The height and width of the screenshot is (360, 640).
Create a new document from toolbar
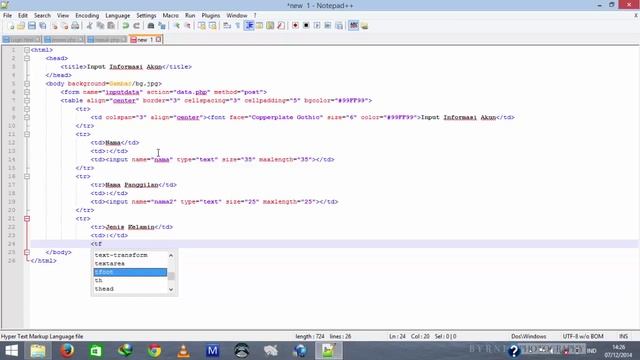coord(11,26)
